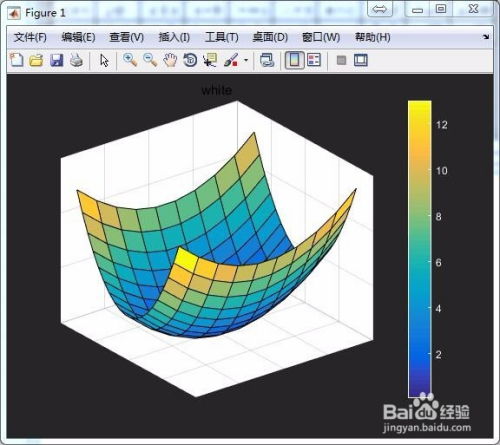
Task: Click the colorbar tick label 4
Action: pos(439,309)
